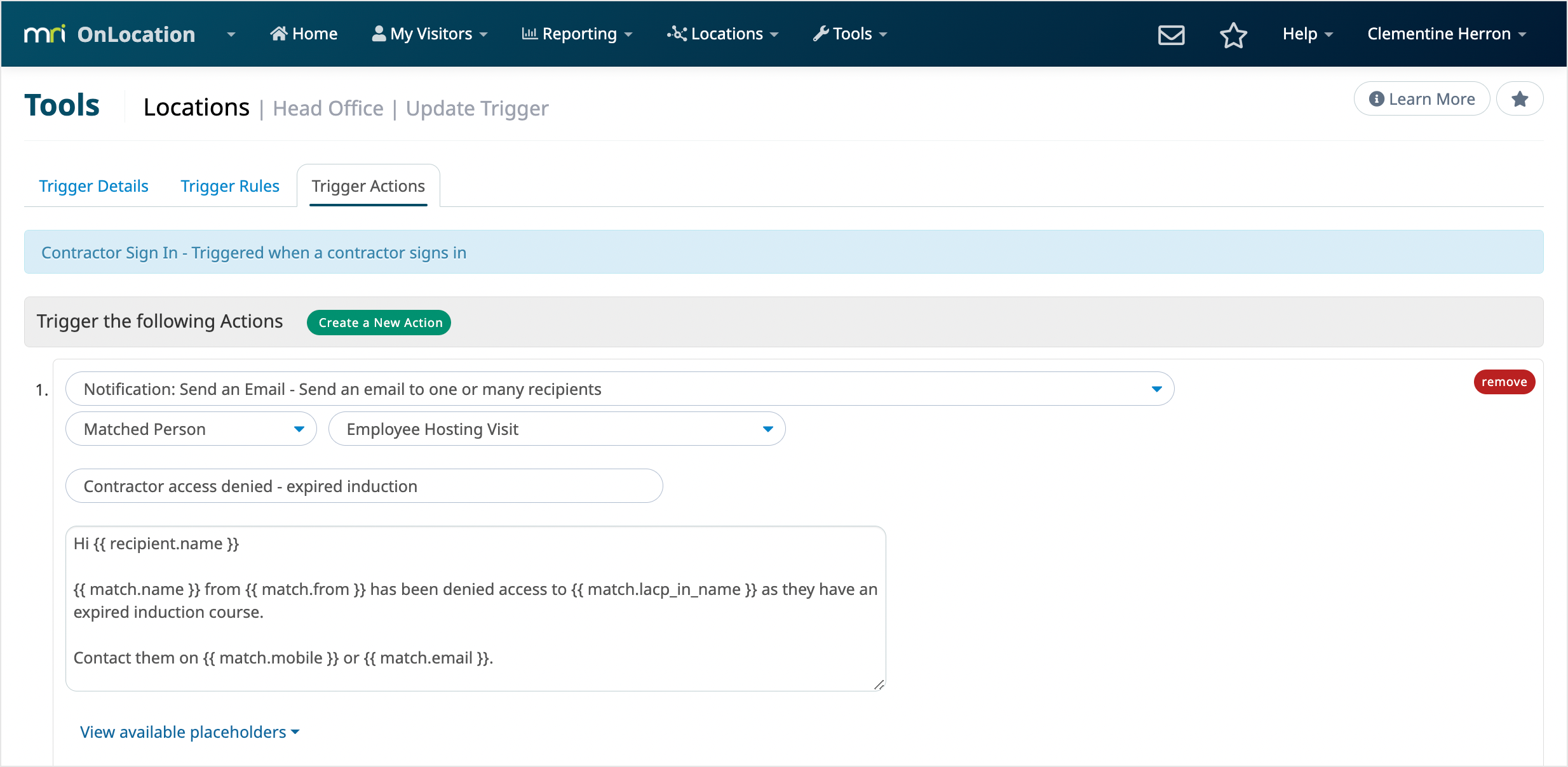Expand the Help dropdown
This screenshot has height=767, width=1568.
(x=1307, y=34)
